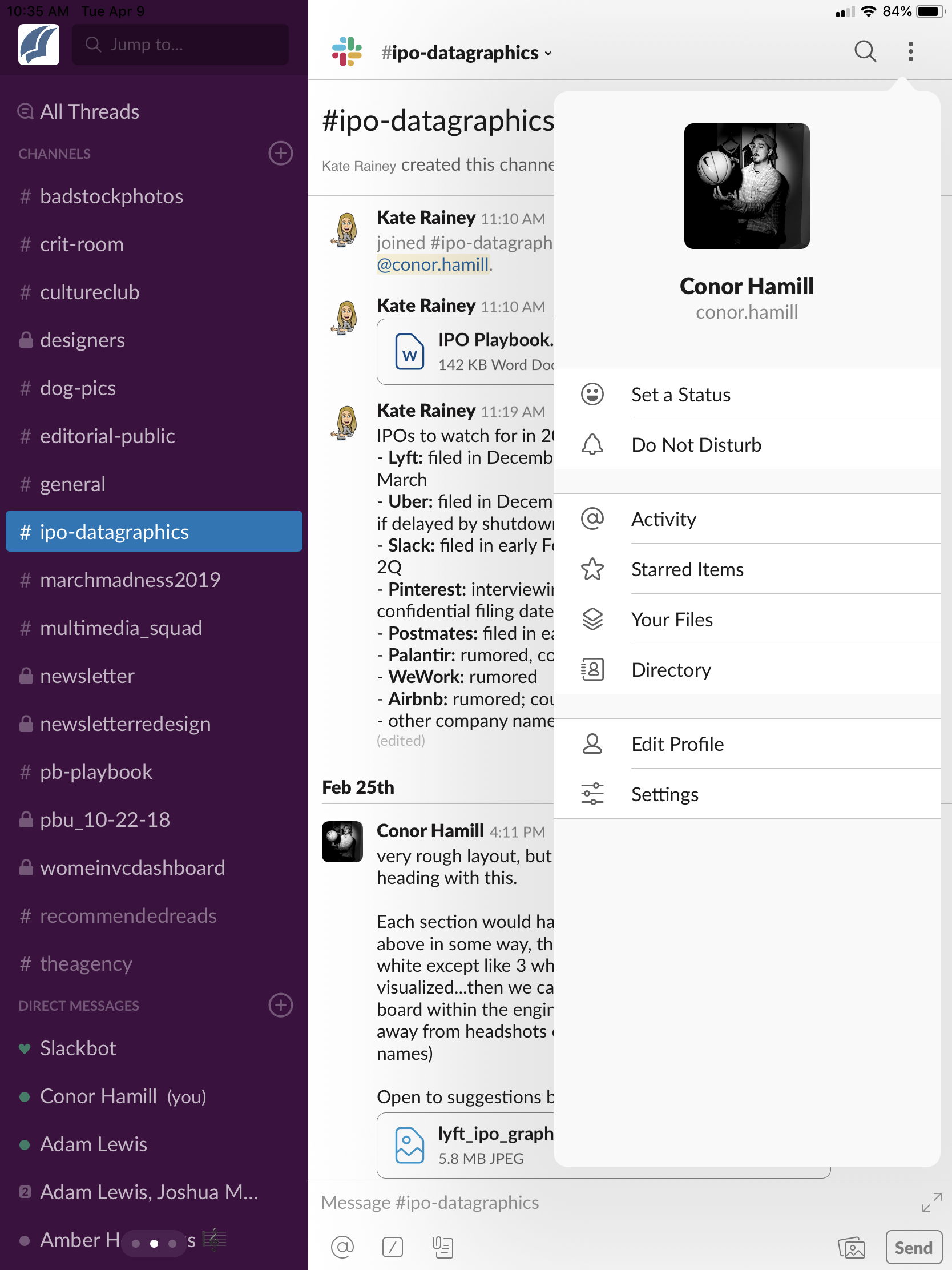Screen dimensions: 952x1270
Task: Open Adam Lewis direct message
Action: tap(154, 1144)
